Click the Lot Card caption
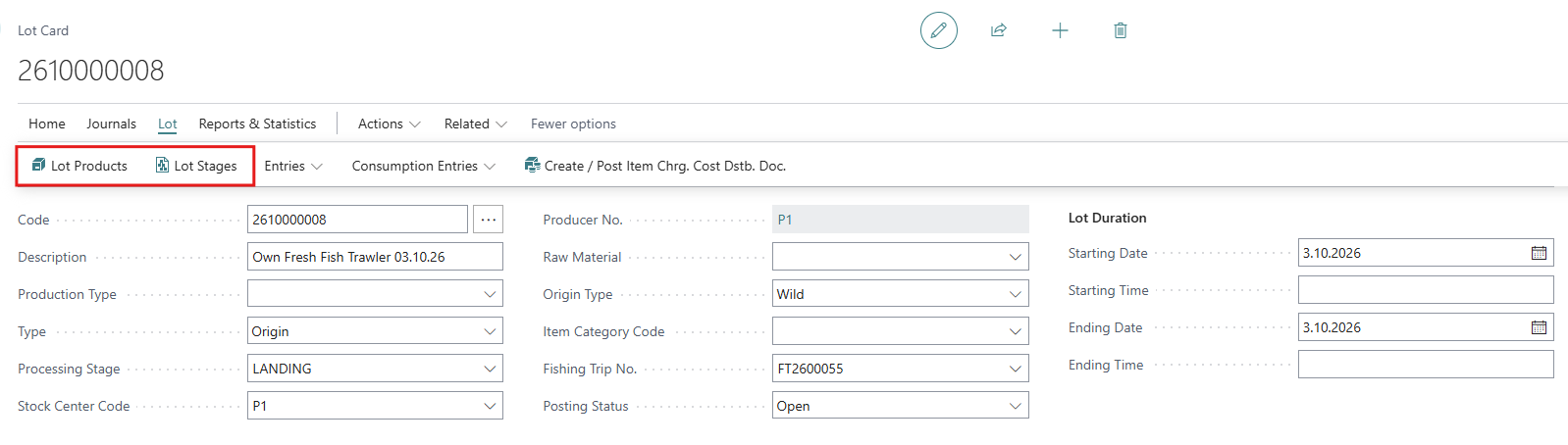Image resolution: width=1568 pixels, height=445 pixels. [43, 30]
